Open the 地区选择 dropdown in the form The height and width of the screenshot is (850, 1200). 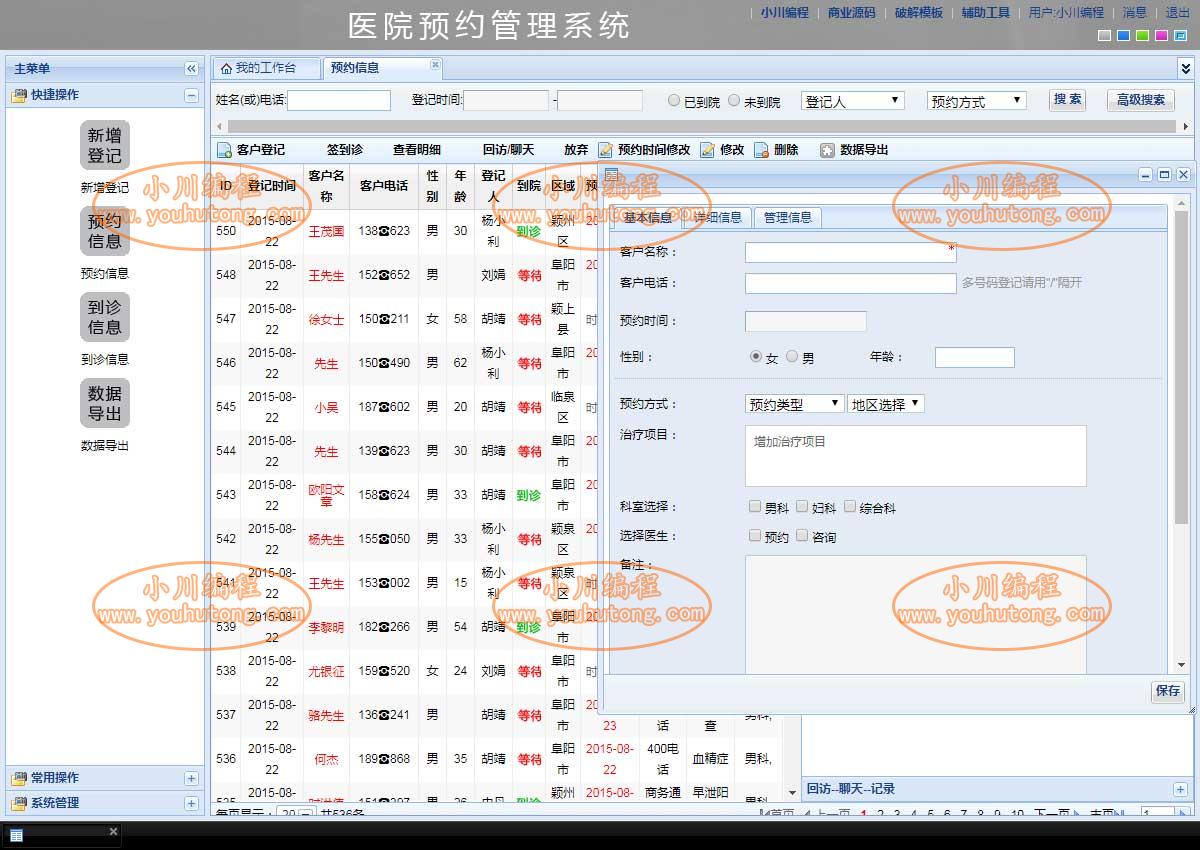pos(886,404)
